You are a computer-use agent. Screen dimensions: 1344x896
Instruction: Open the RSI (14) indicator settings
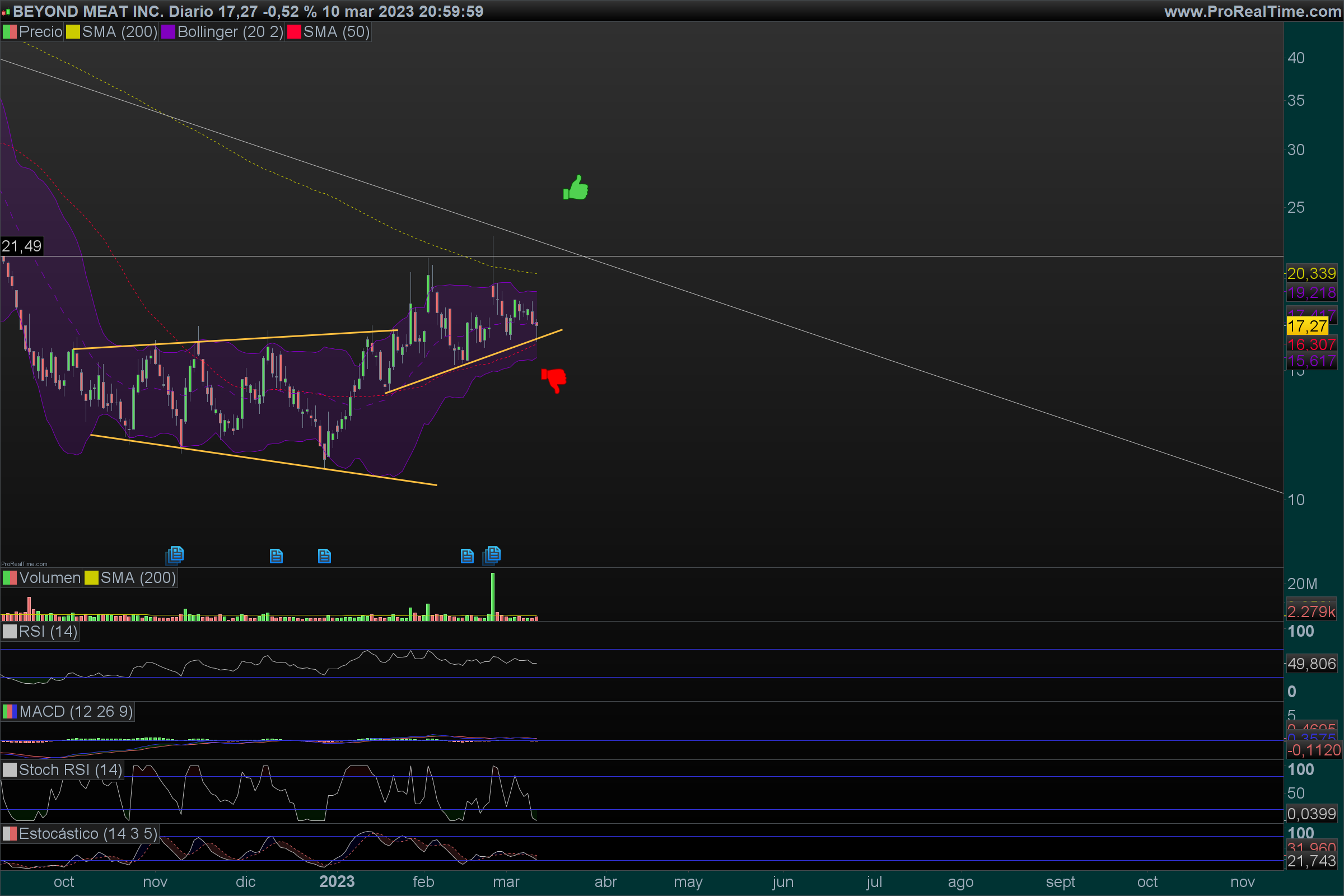[48, 632]
